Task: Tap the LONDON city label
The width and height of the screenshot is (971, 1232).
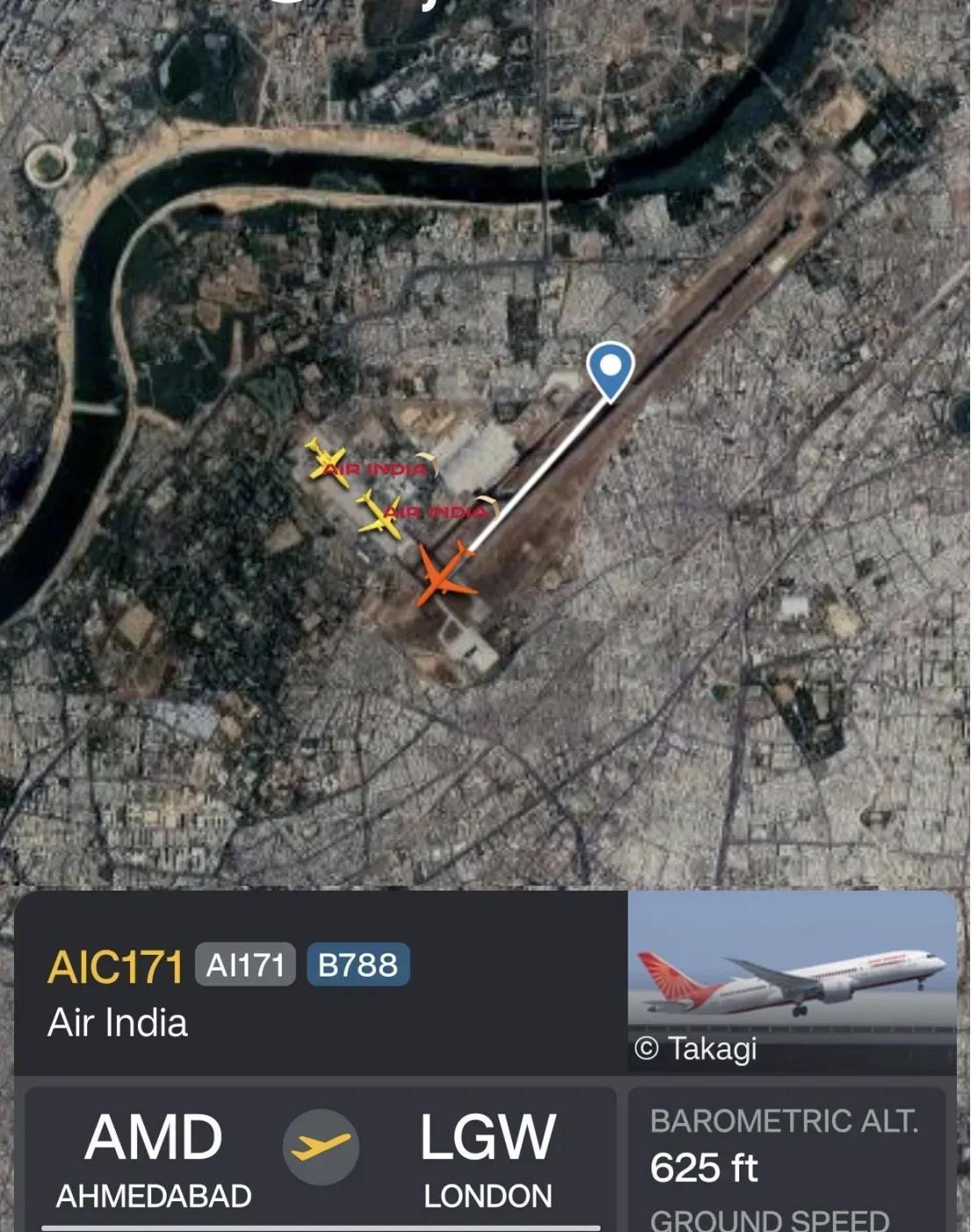Action: point(488,1196)
